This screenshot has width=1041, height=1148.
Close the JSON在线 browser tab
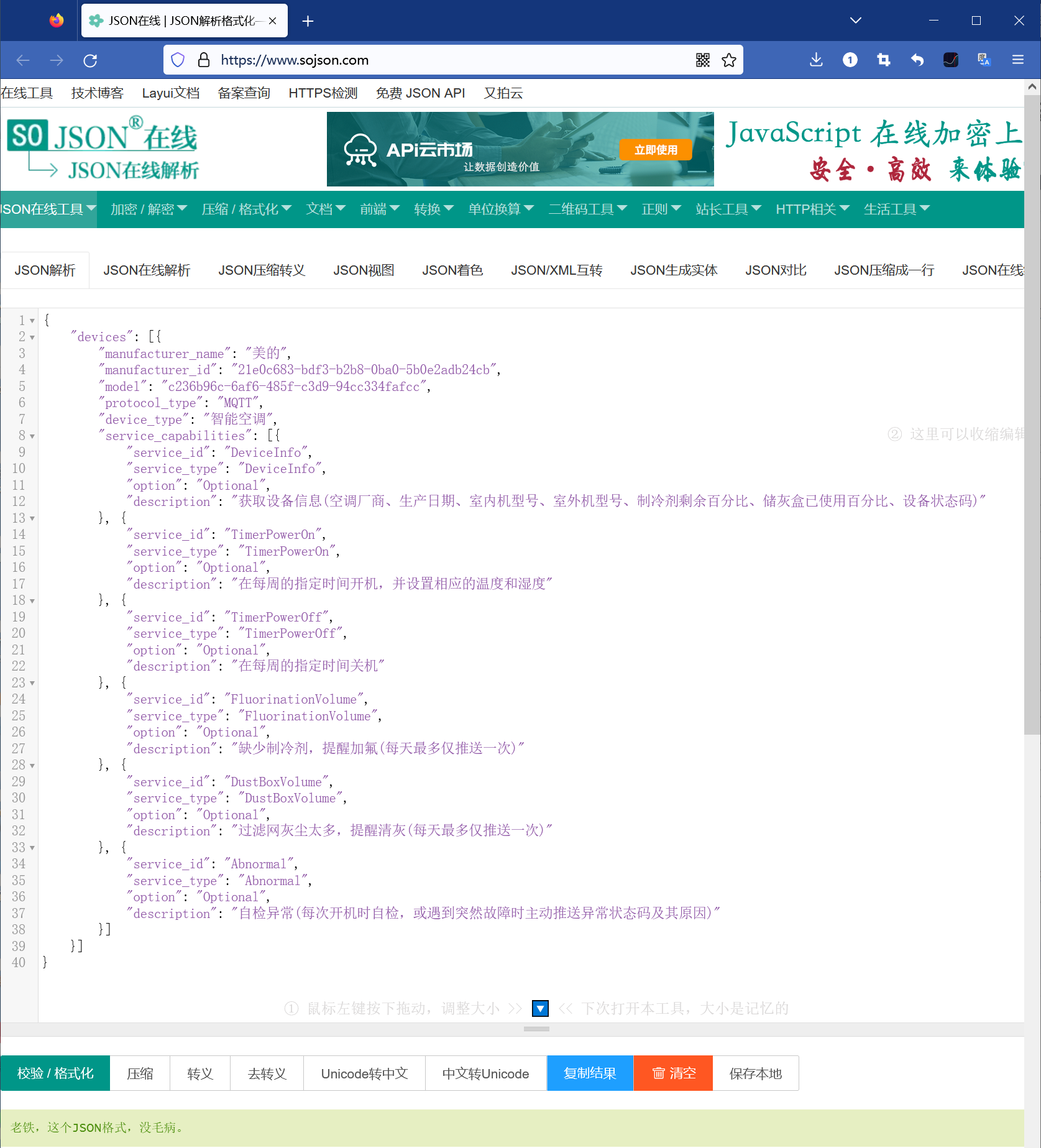click(x=272, y=21)
